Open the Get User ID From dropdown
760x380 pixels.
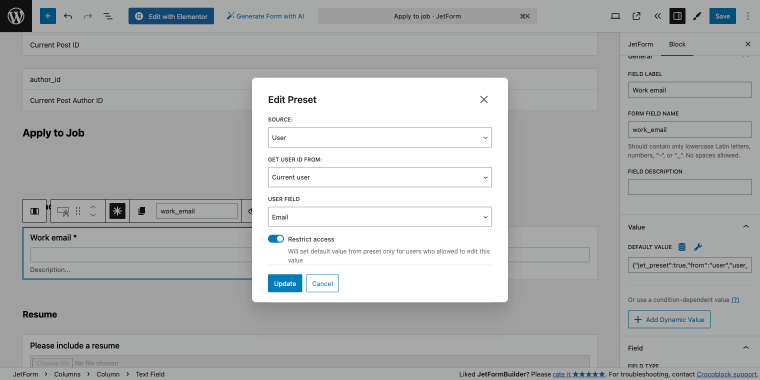380,177
